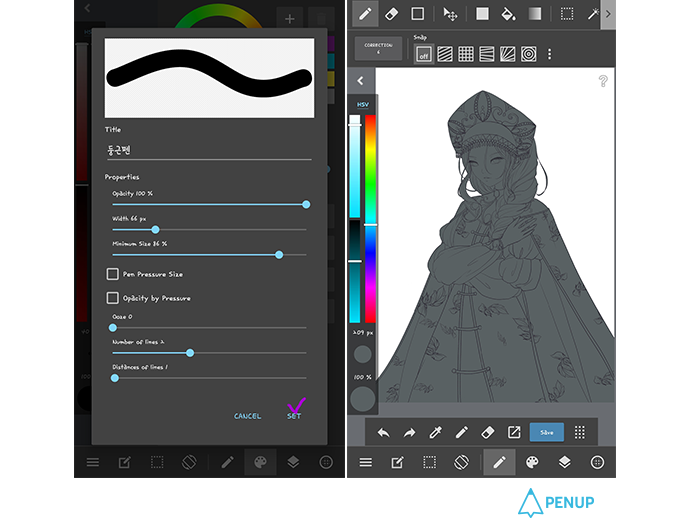This screenshot has width=690, height=528.
Task: Select the dotted Selection tool in top toolbar
Action: point(567,14)
